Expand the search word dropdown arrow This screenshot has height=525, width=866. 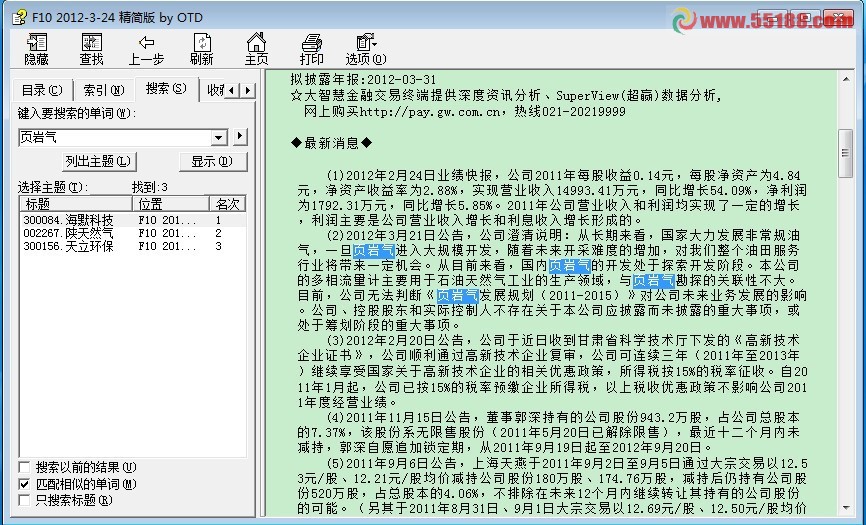219,137
